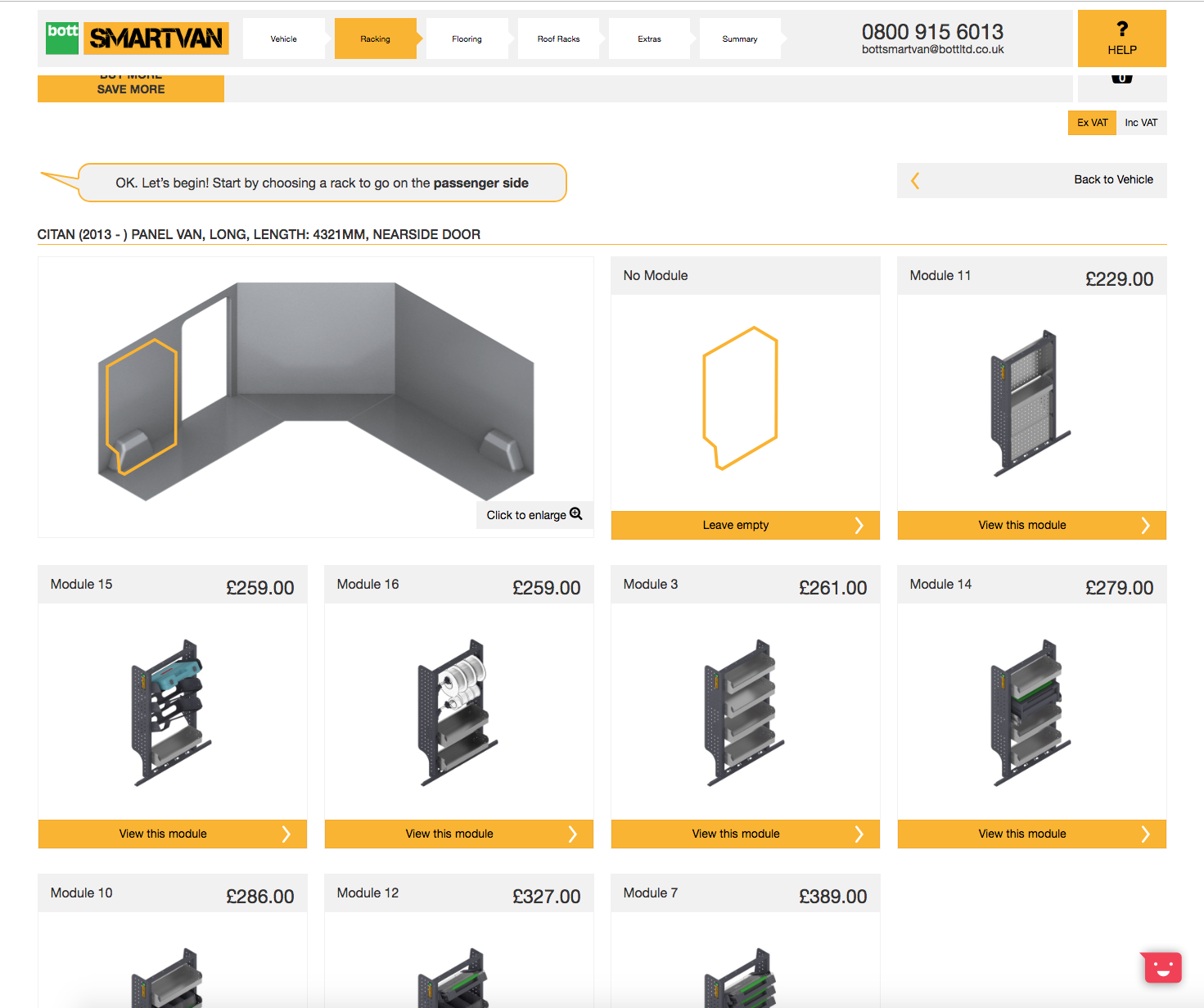1204x1008 pixels.
Task: Click chevron on Module 11 view button
Action: click(x=1145, y=526)
